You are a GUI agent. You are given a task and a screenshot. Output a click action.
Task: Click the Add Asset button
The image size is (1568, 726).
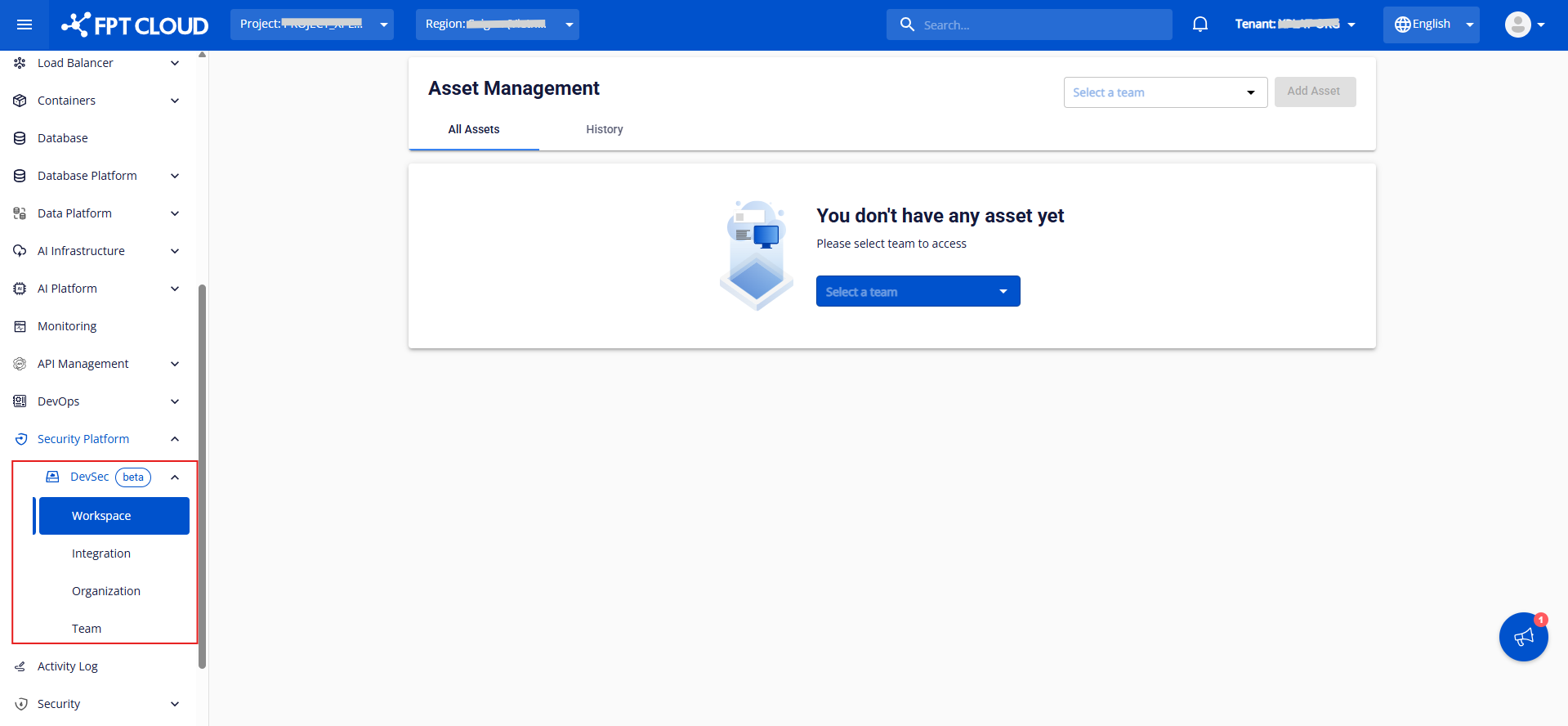pyautogui.click(x=1316, y=92)
